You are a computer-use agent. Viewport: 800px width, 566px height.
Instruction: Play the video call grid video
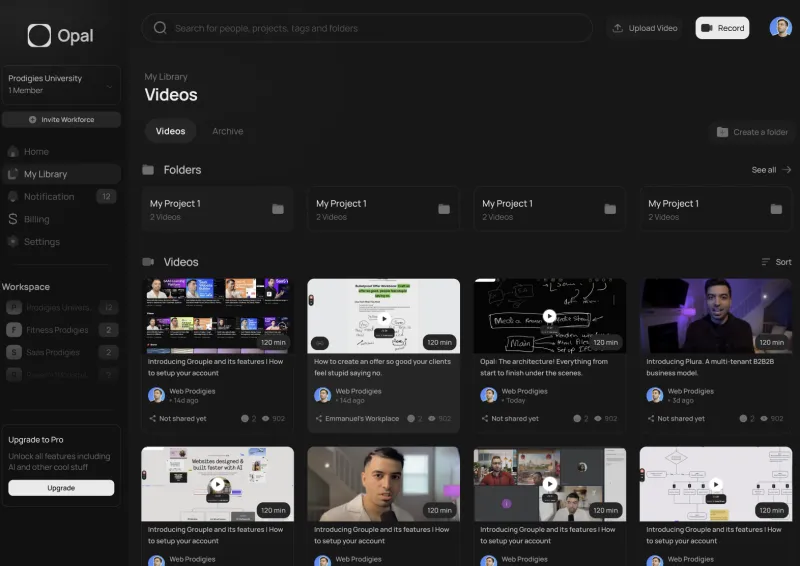pyautogui.click(x=549, y=483)
